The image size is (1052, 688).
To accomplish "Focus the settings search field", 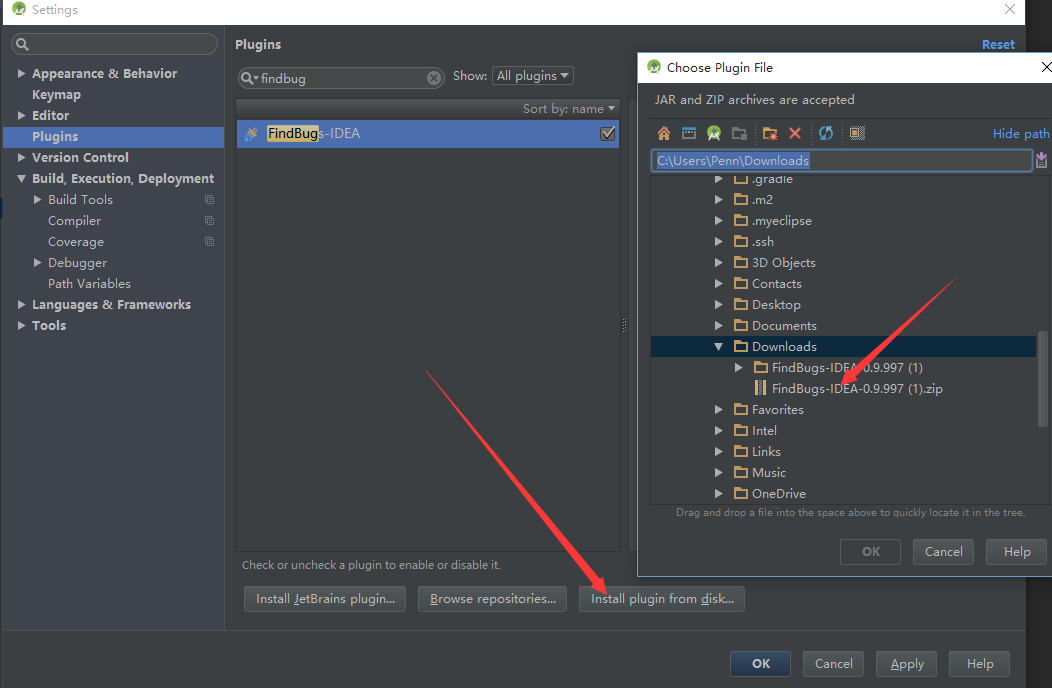I will pos(114,44).
